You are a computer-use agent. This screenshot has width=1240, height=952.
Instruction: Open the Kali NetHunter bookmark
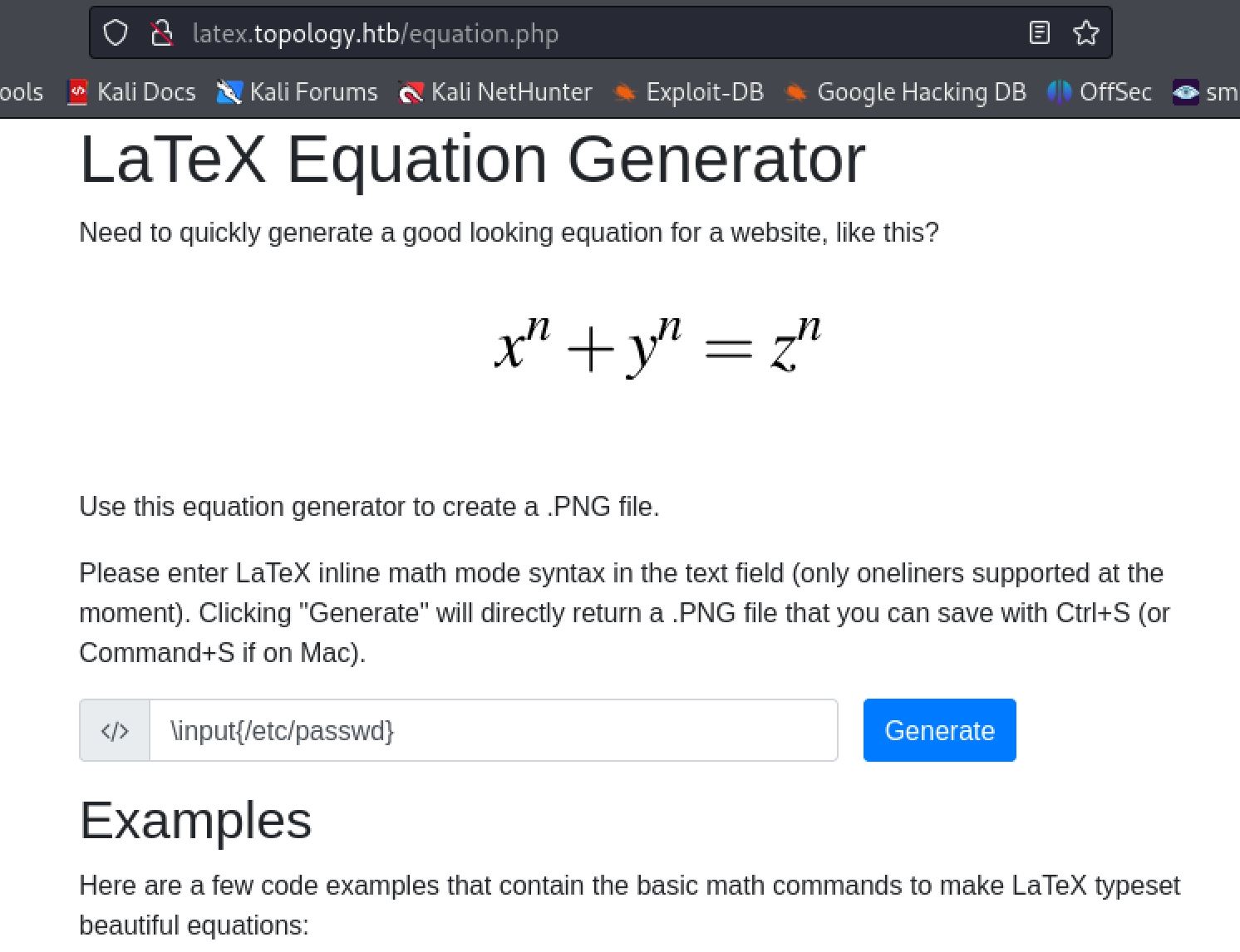pyautogui.click(x=496, y=92)
